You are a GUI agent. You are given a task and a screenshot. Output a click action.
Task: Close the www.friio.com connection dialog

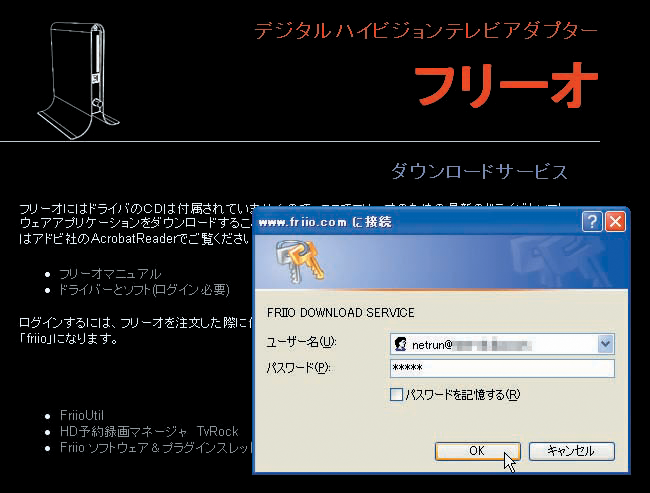coord(615,222)
